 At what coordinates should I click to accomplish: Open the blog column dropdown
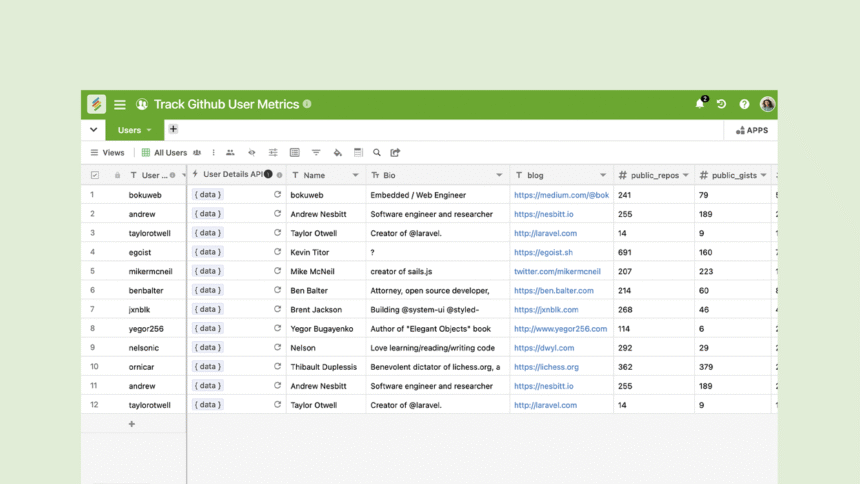[603, 175]
